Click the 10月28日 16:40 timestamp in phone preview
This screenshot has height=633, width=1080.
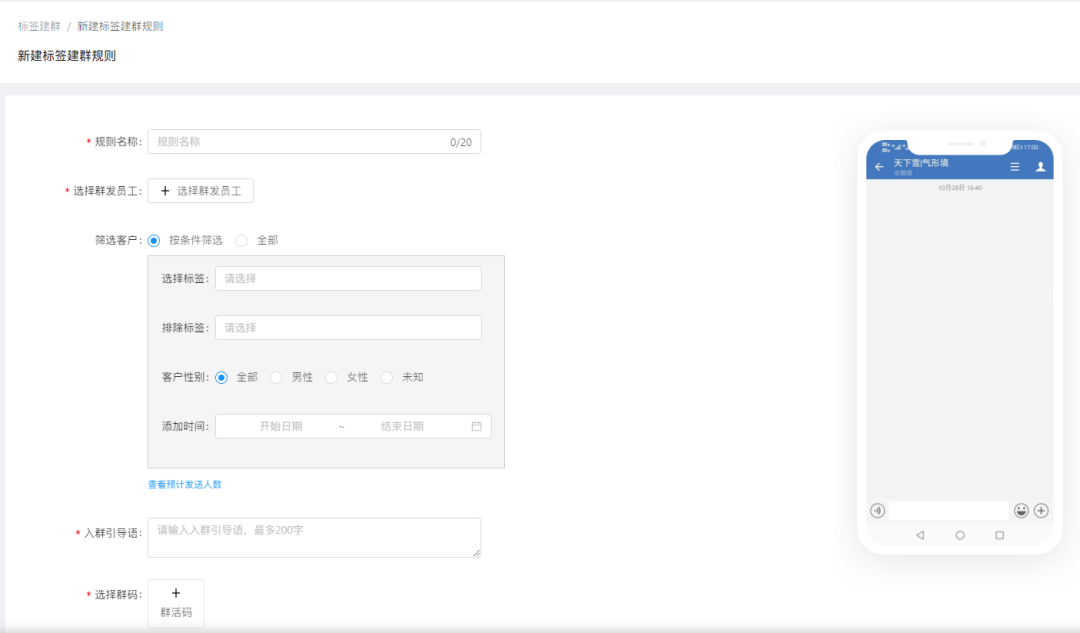959,187
